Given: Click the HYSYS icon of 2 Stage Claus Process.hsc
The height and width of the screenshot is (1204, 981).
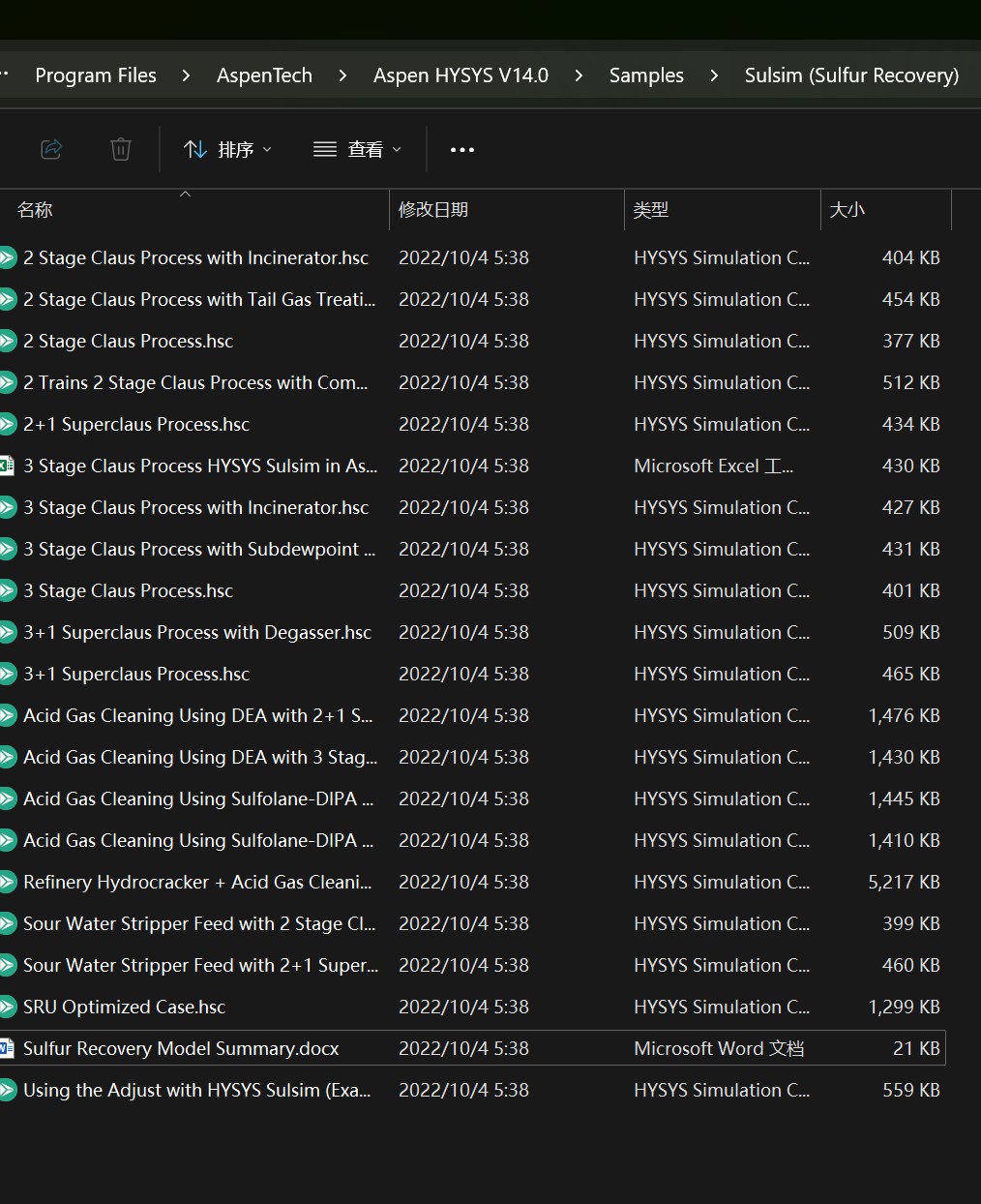Looking at the screenshot, I should coord(7,341).
